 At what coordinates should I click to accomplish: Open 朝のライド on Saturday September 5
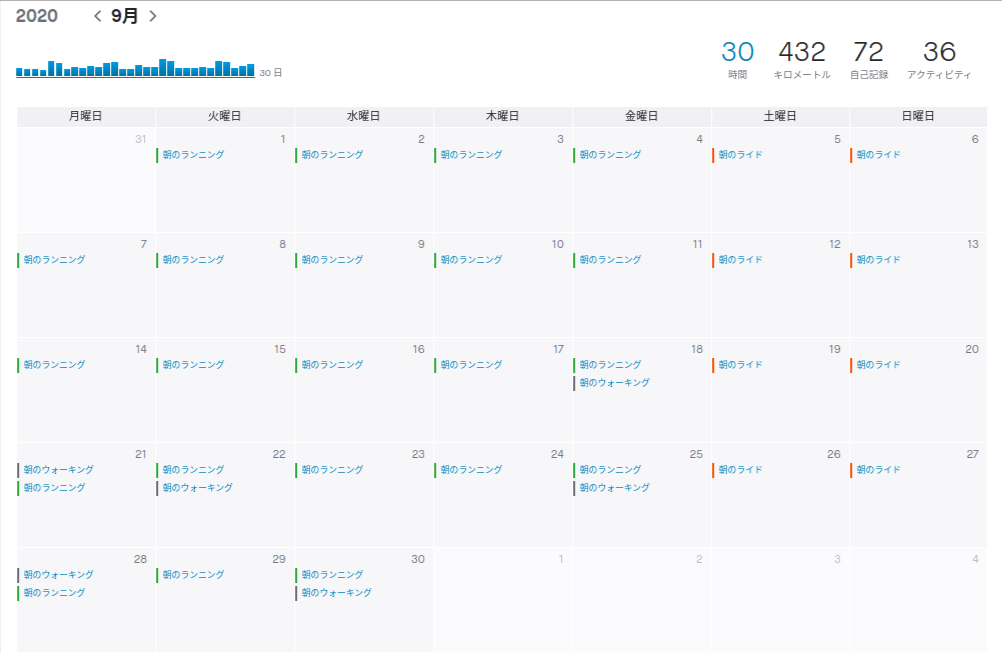(x=740, y=155)
